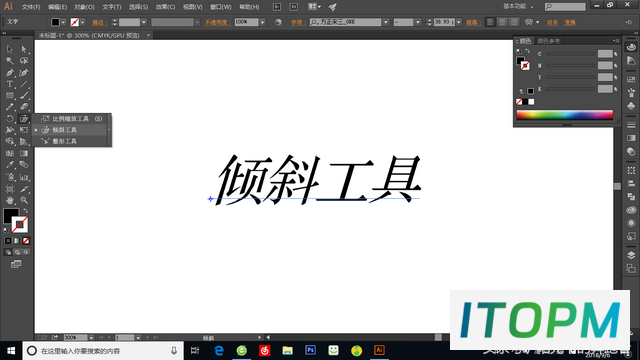Select the Mesh tool

tap(10, 153)
